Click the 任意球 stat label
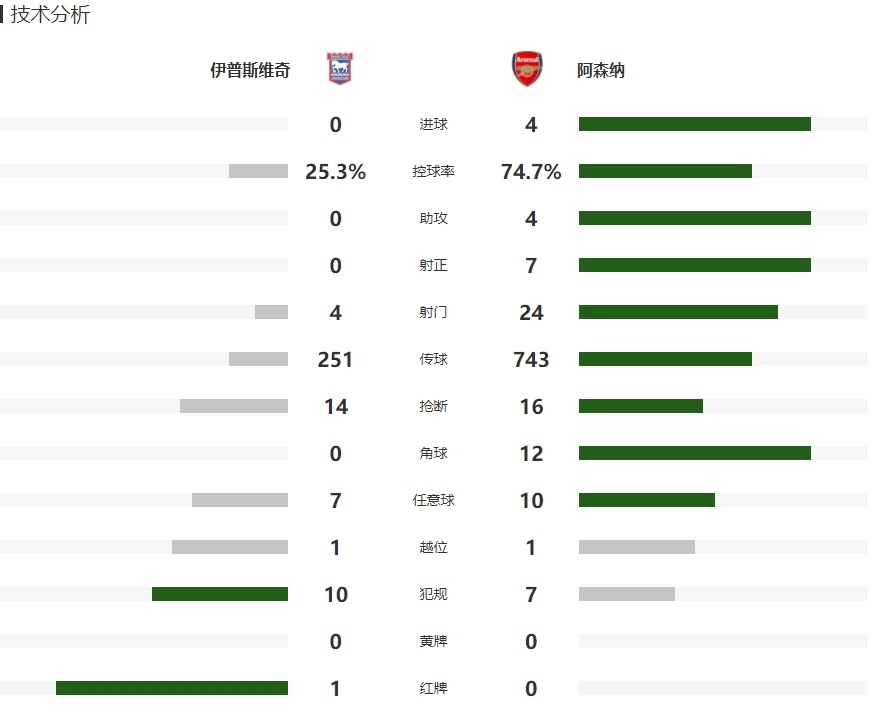 (433, 500)
